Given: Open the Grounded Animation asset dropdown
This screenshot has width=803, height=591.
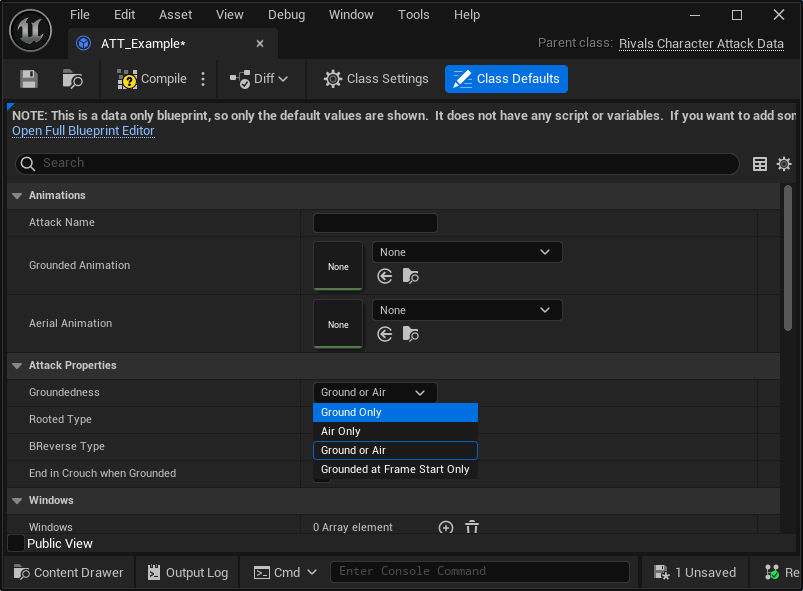Looking at the screenshot, I should tap(467, 252).
